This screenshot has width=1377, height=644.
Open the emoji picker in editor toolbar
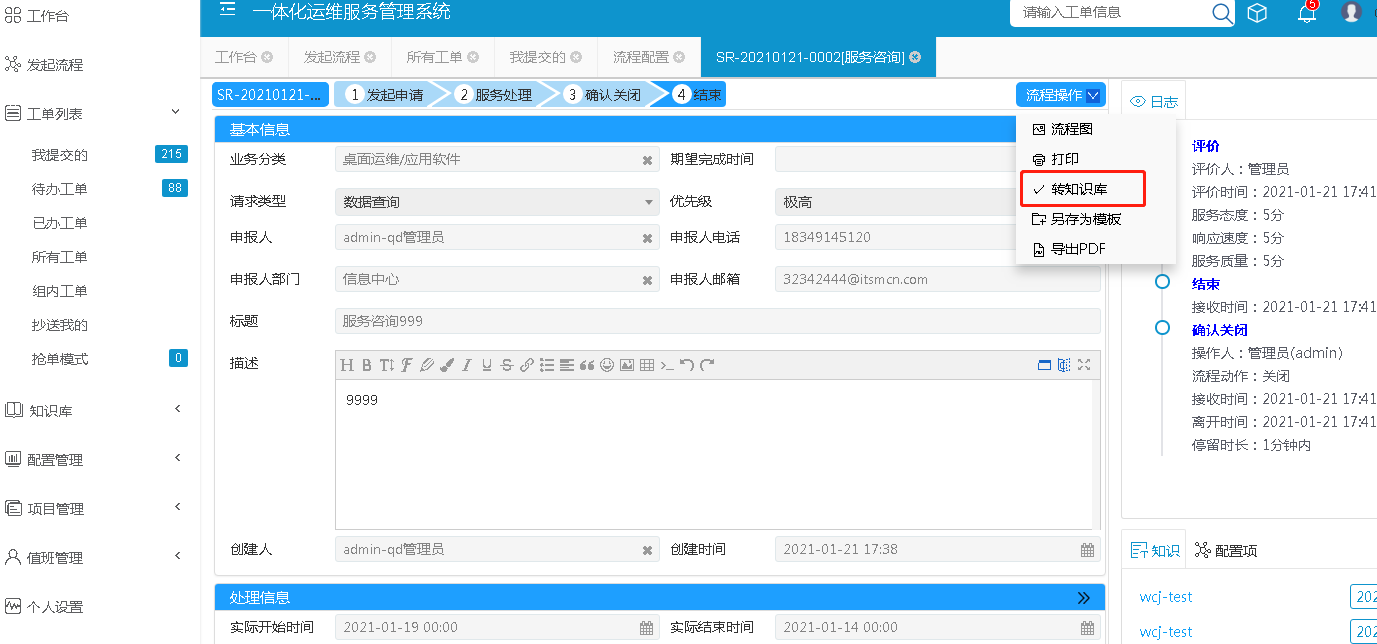(607, 365)
